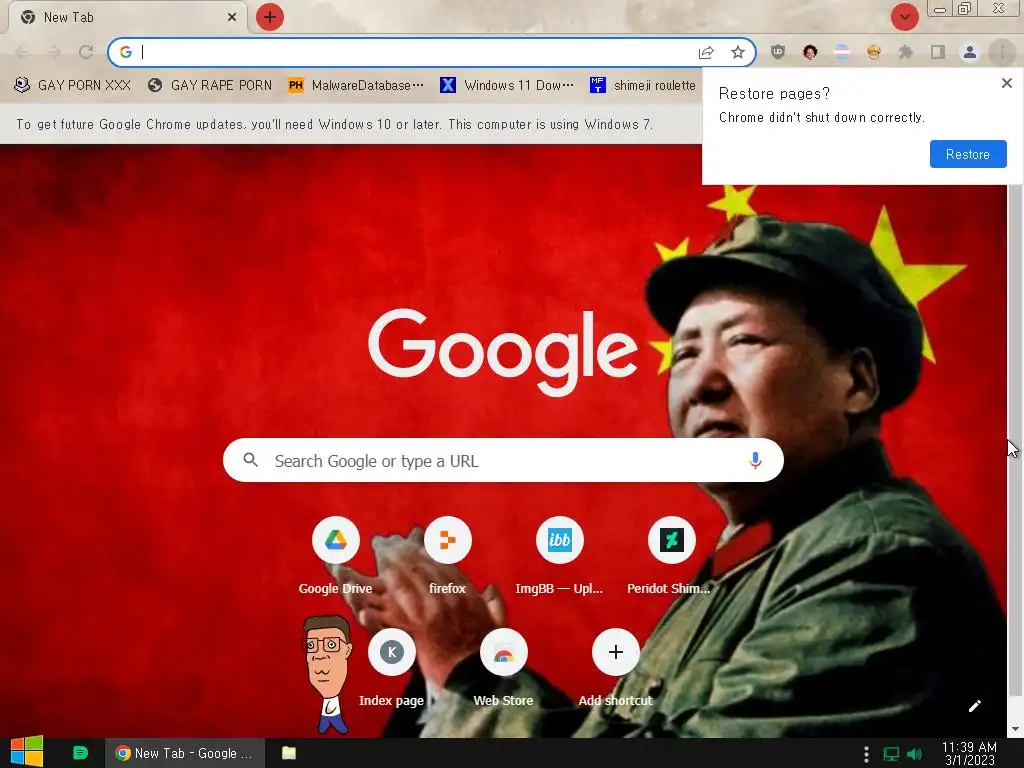Screen dimensions: 1024x768
Task: Click the Restore button in the popup
Action: point(968,154)
